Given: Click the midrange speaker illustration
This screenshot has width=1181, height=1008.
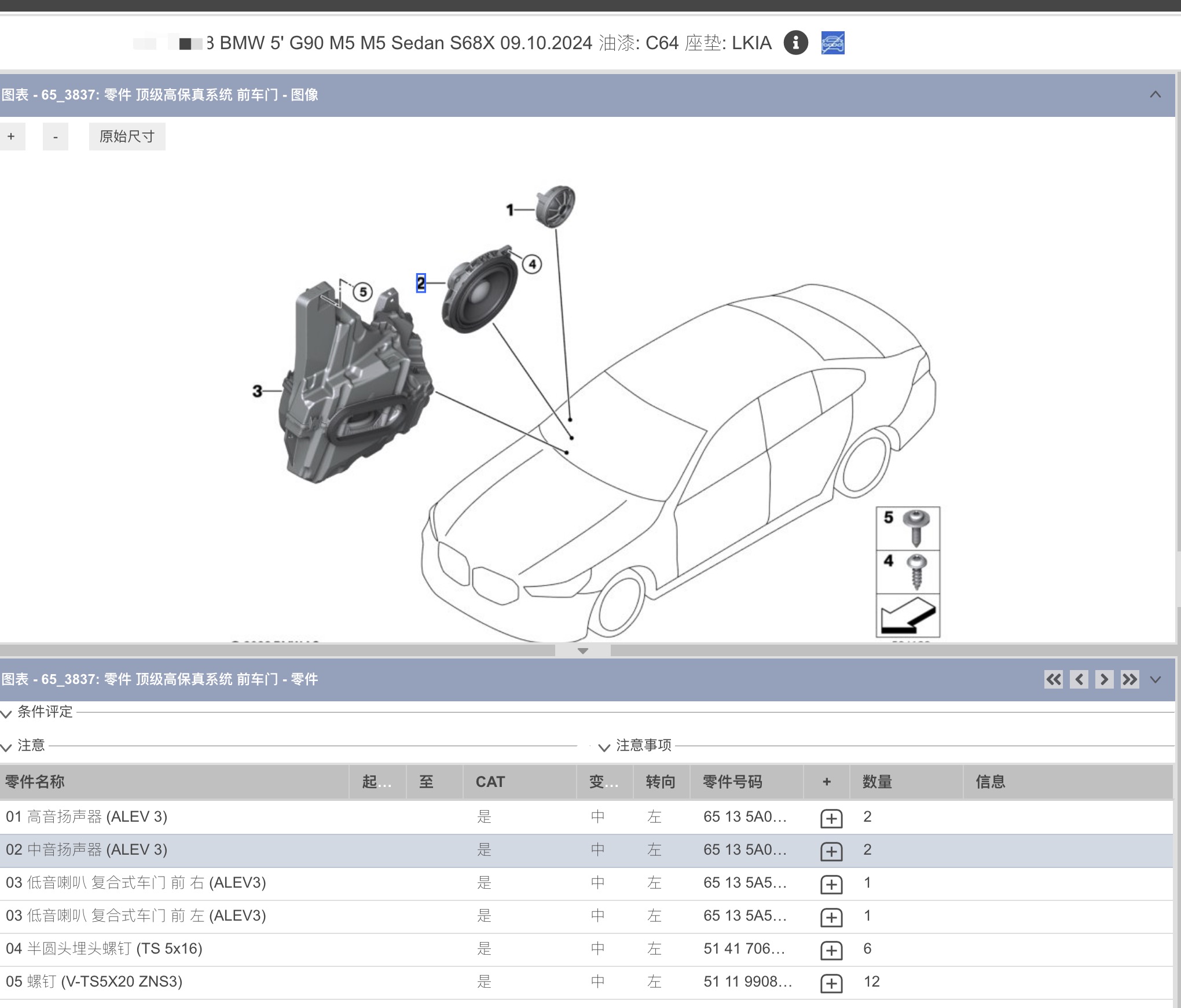Looking at the screenshot, I should pyautogui.click(x=479, y=289).
